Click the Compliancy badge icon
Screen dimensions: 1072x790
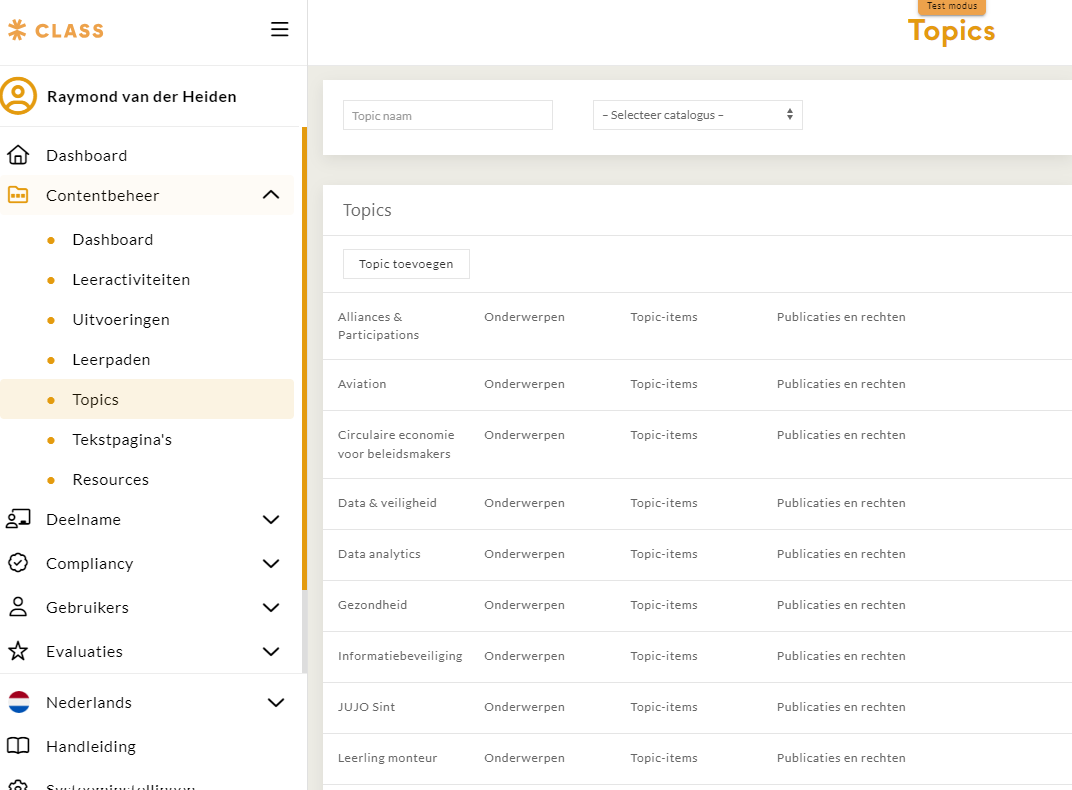pyautogui.click(x=18, y=563)
